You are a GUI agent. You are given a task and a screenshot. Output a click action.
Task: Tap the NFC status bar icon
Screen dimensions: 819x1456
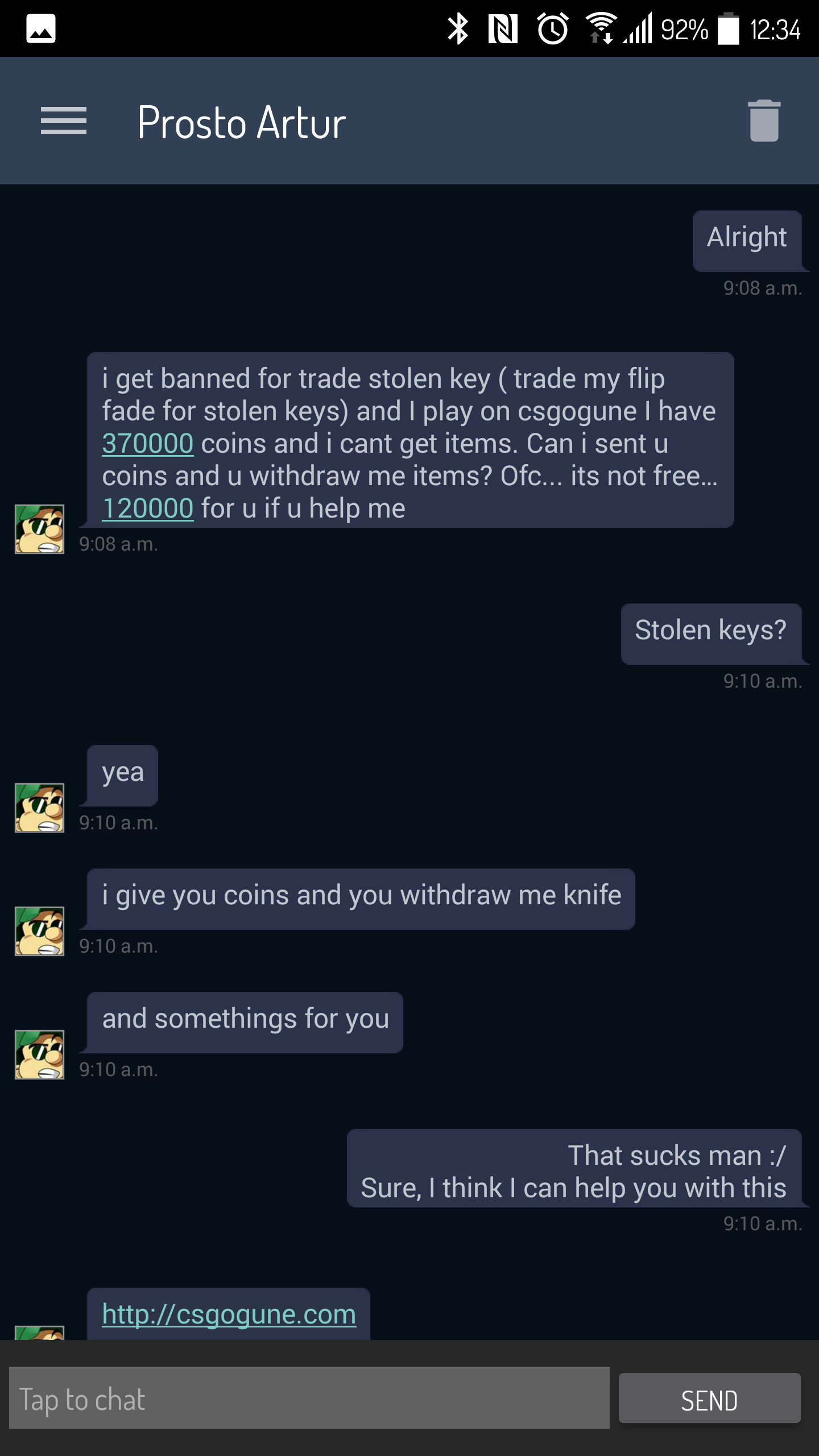pyautogui.click(x=503, y=29)
